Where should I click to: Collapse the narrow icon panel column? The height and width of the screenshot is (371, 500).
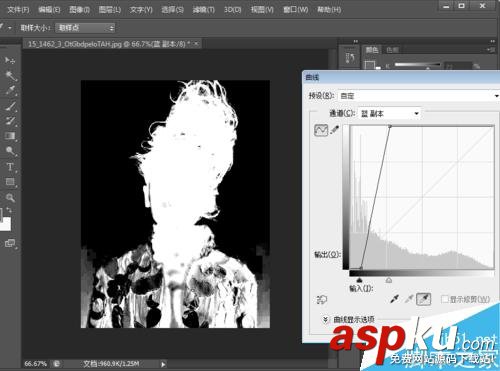pos(355,41)
